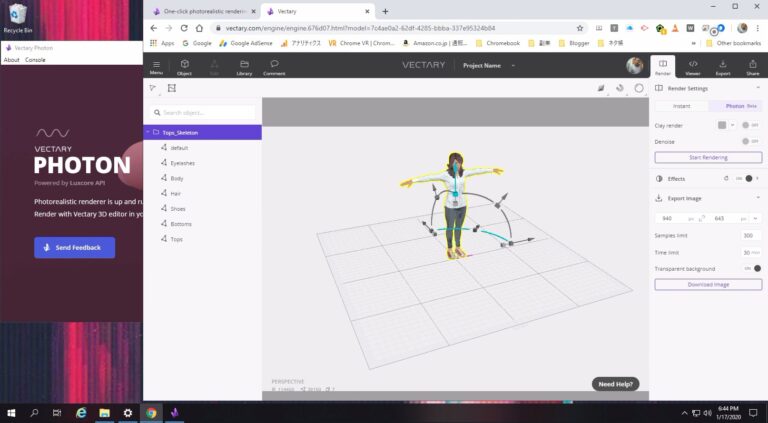Image resolution: width=768 pixels, height=423 pixels.
Task: Open the Viewer code icon tab
Action: pyautogui.click(x=693, y=67)
